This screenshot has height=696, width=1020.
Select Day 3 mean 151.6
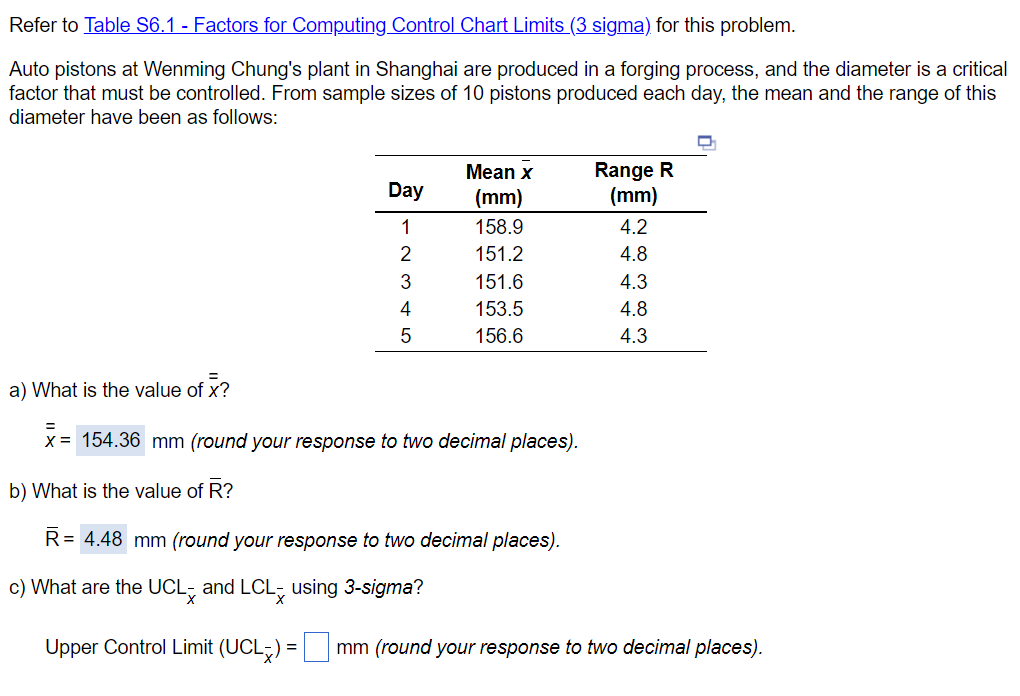pos(498,282)
